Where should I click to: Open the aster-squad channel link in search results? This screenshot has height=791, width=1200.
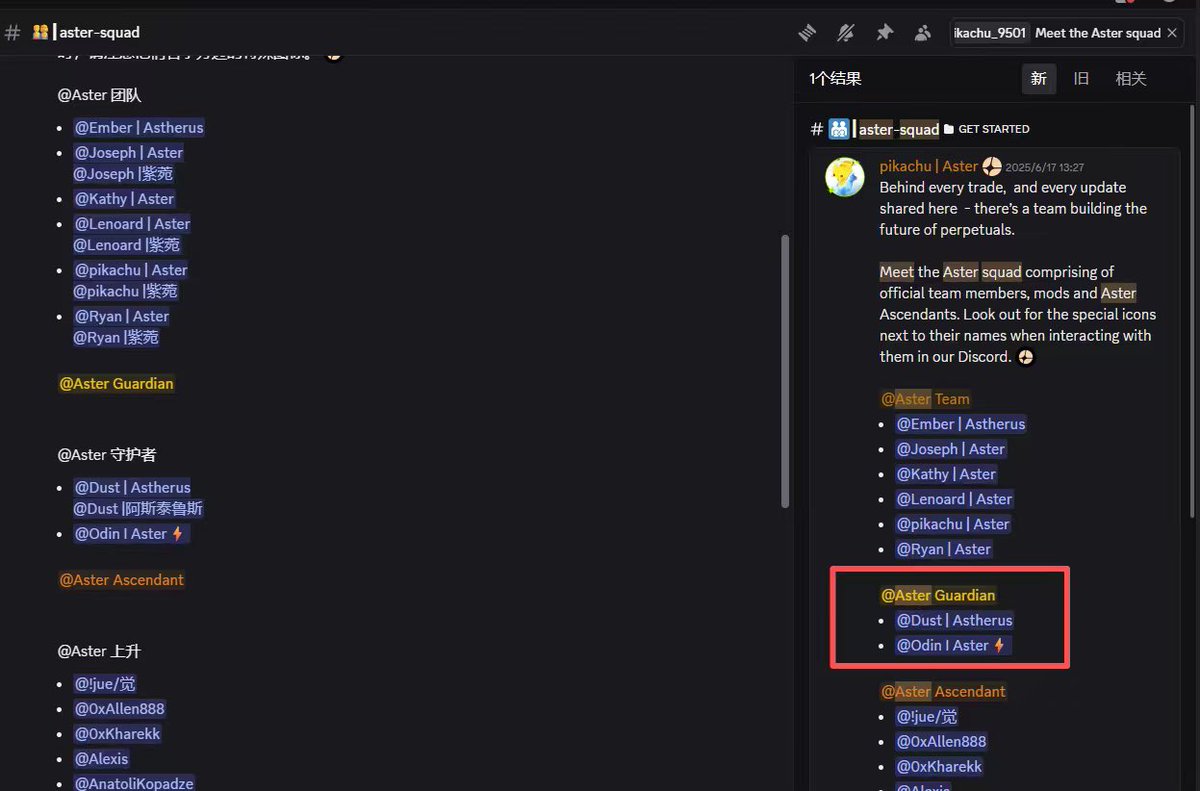(898, 129)
